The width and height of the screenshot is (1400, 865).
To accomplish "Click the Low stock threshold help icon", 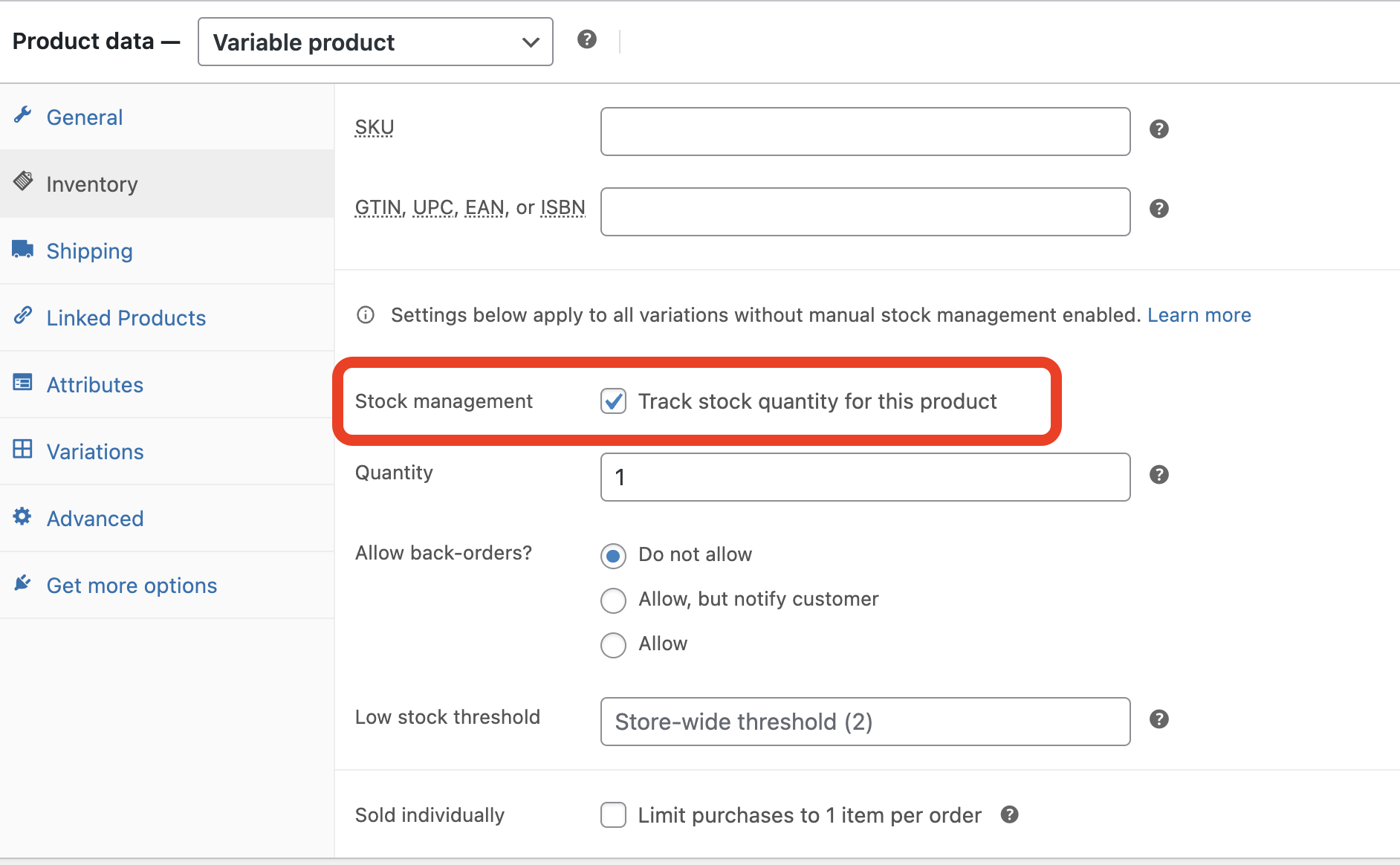I will (1158, 719).
